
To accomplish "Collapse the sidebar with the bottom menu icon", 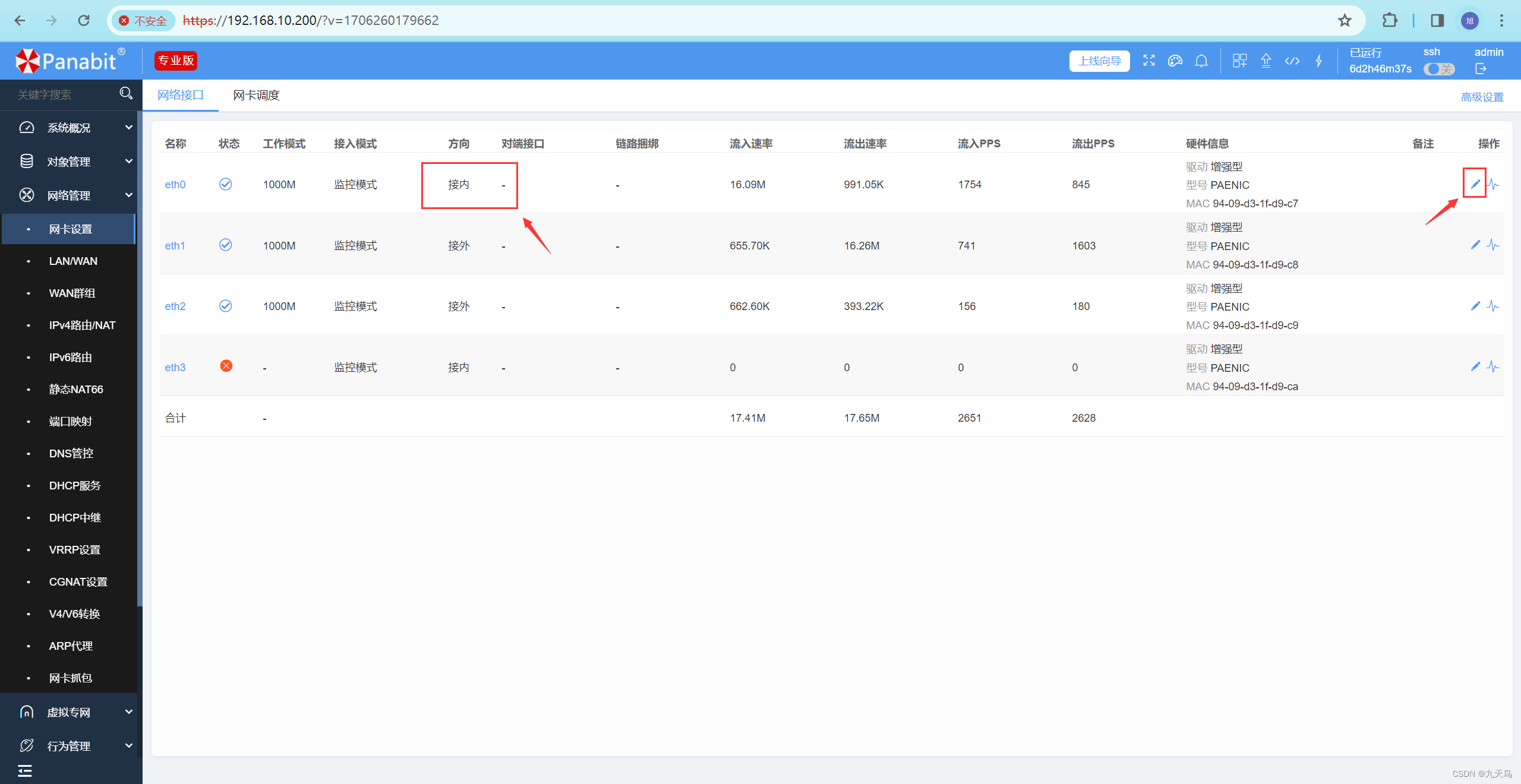I will [x=25, y=771].
